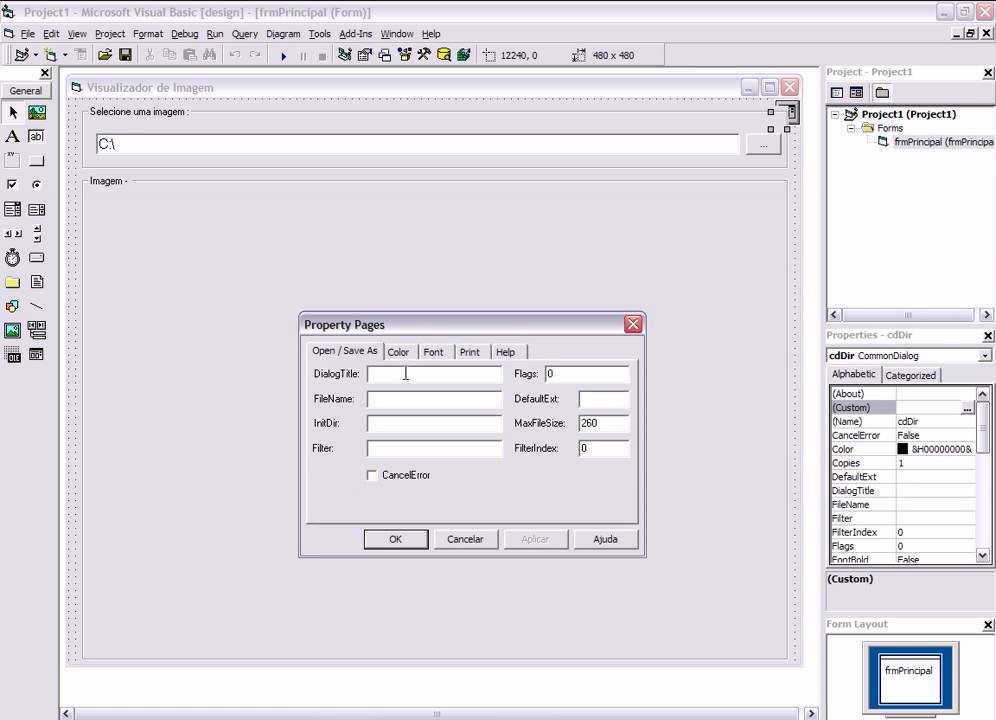The height and width of the screenshot is (720, 996).
Task: Open the cdDir object dropdown in Properties
Action: click(x=985, y=356)
